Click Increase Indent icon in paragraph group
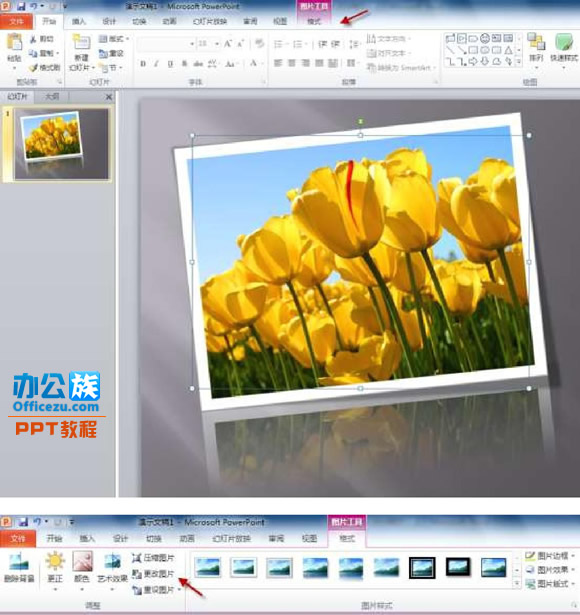 click(336, 44)
